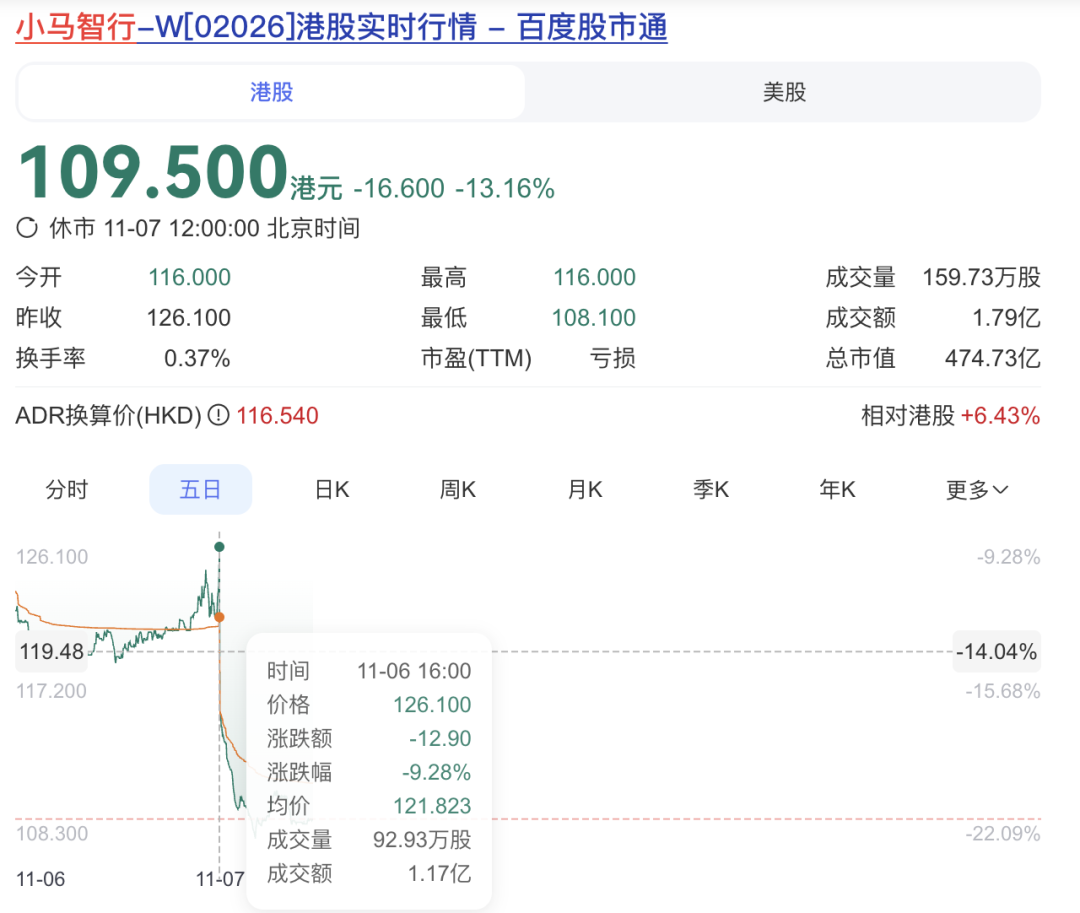1080x913 pixels.
Task: Select the 分时 intraday chart view
Action: tap(66, 489)
